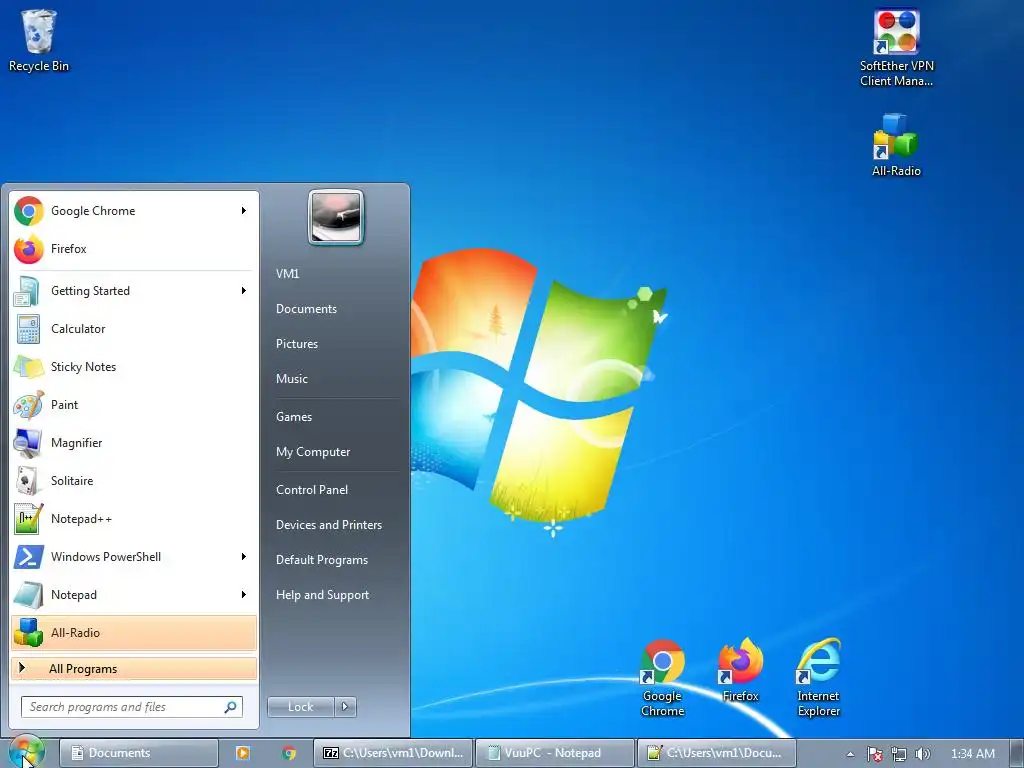Expand Notepad recent files arrow
This screenshot has width=1024, height=768.
[244, 594]
